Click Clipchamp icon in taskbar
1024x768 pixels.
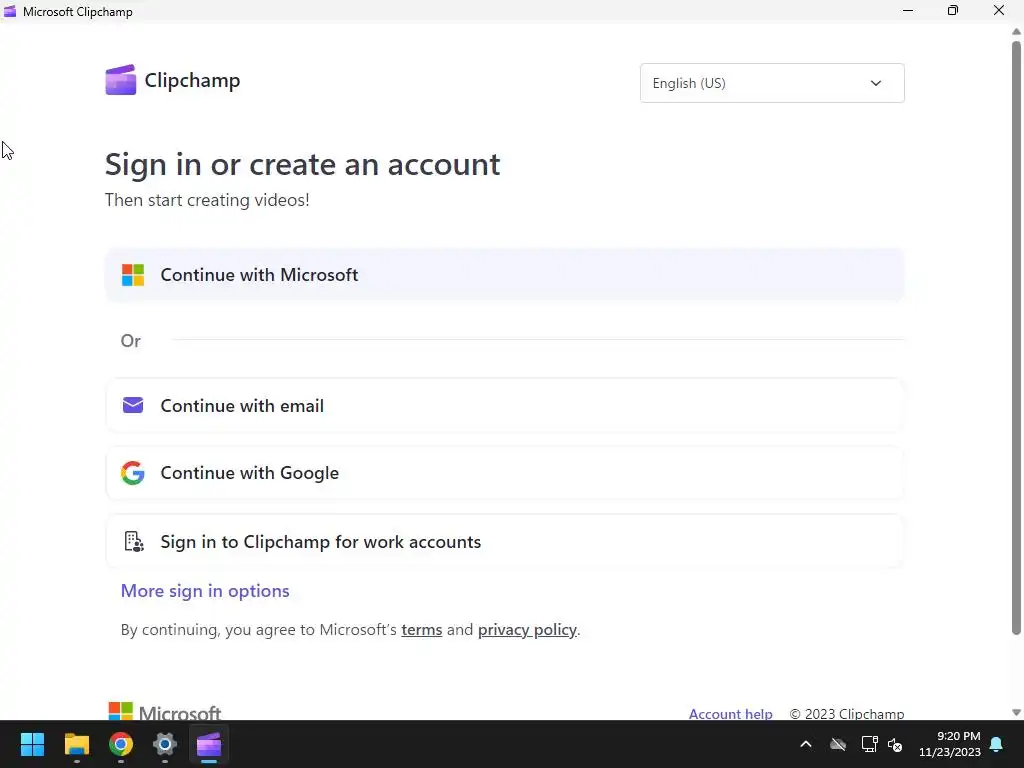pos(209,744)
